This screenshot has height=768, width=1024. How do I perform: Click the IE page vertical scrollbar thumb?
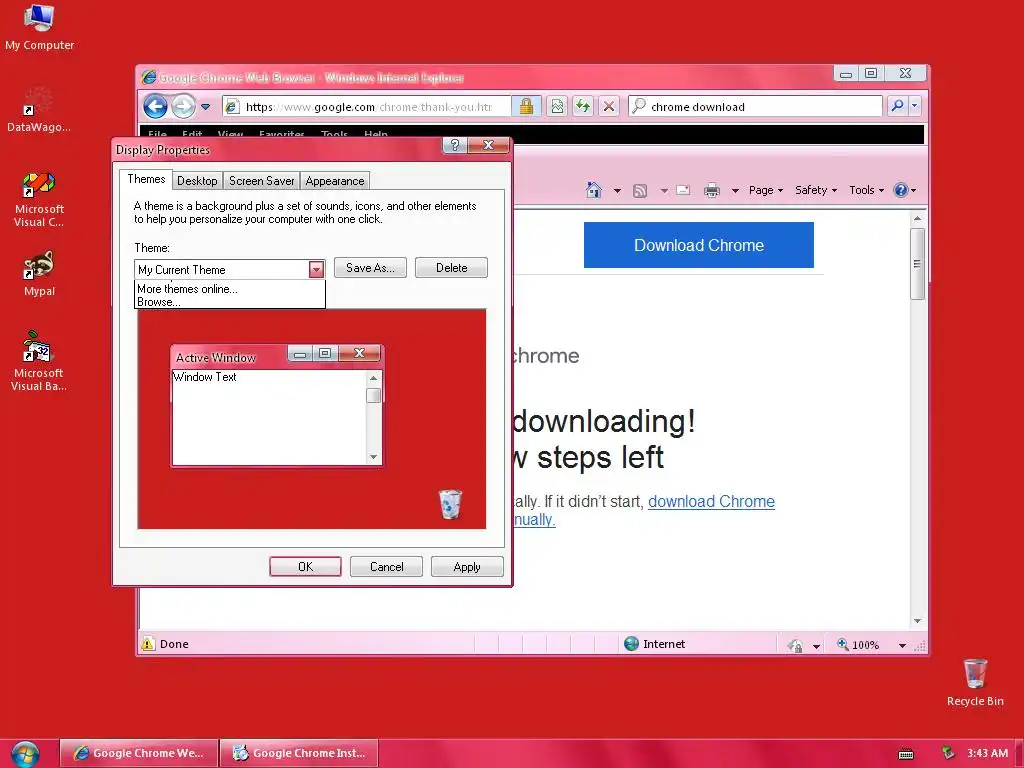[917, 264]
